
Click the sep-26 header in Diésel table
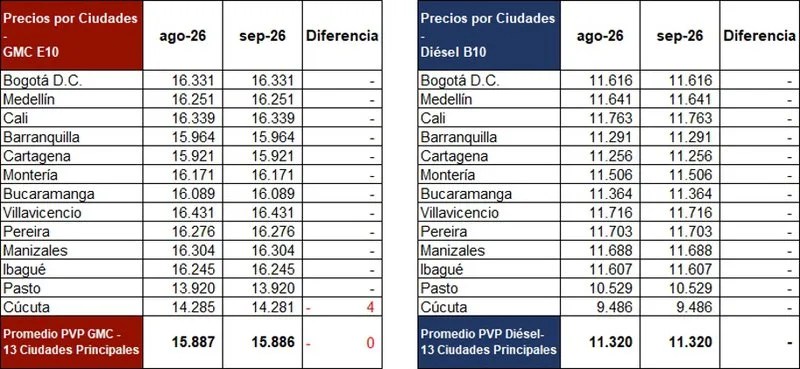tap(680, 36)
